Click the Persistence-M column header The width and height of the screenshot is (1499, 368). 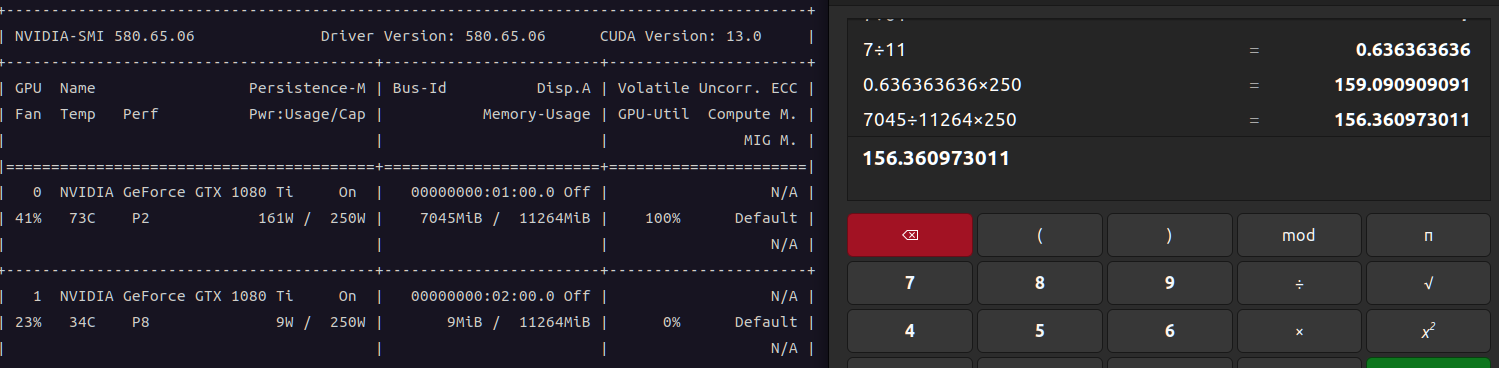click(307, 88)
